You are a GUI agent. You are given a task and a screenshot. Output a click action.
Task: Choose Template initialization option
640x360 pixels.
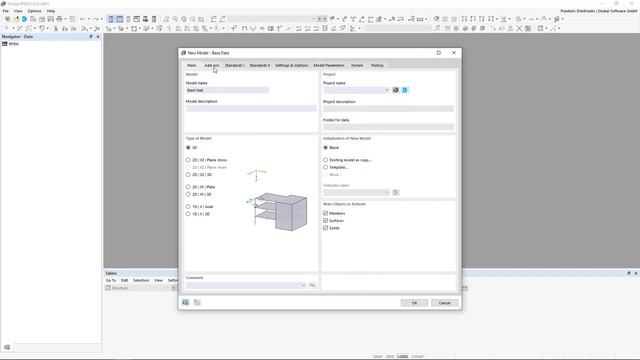click(x=326, y=167)
